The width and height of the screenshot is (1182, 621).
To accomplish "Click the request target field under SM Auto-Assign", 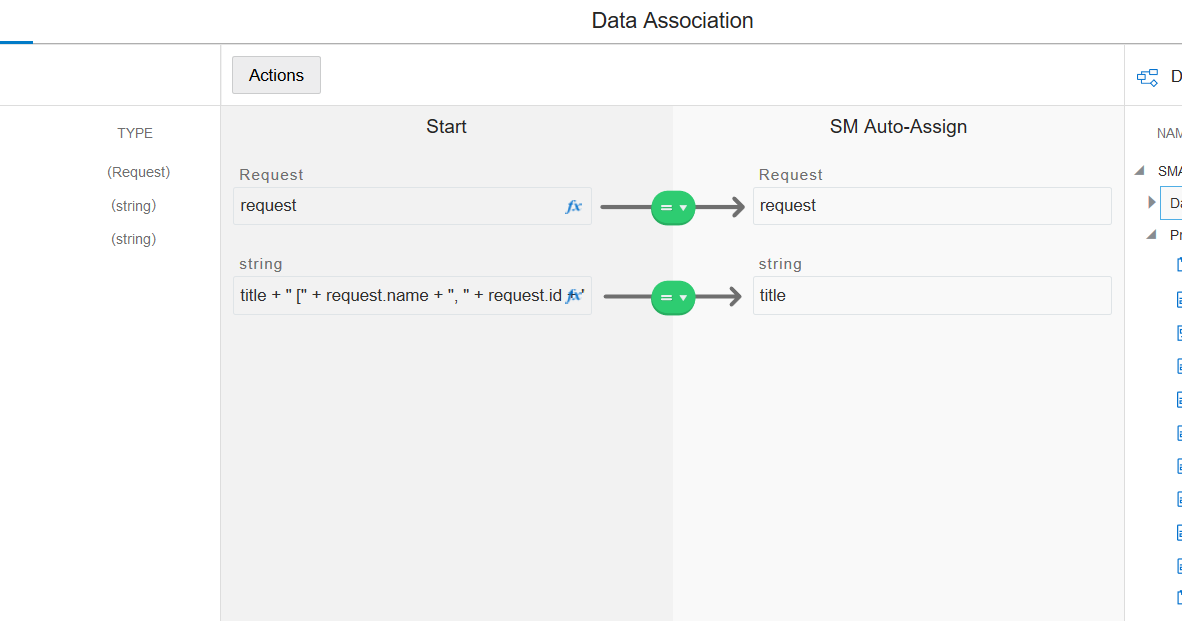I will (x=930, y=206).
